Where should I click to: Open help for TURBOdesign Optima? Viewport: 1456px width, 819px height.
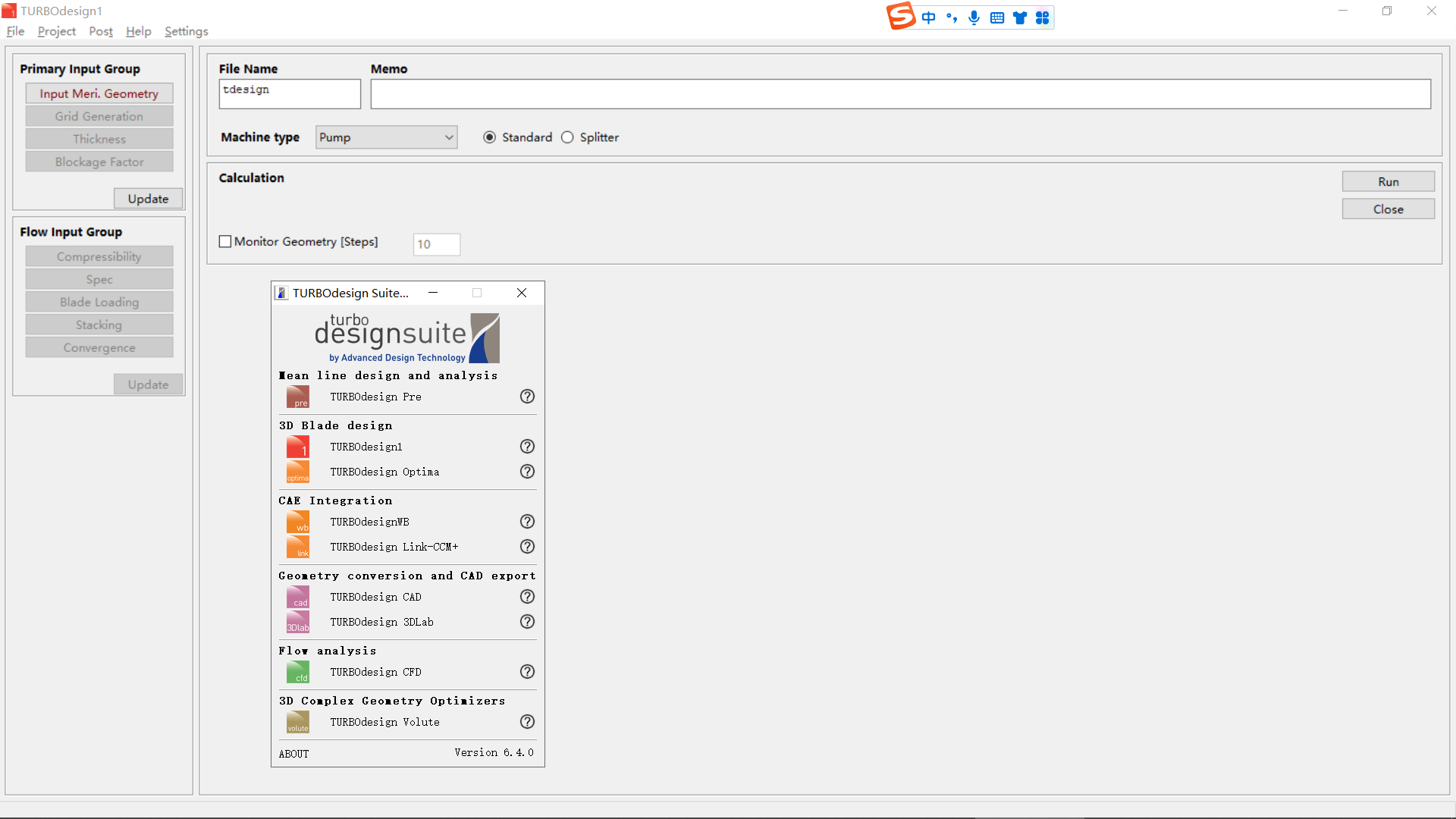527,472
